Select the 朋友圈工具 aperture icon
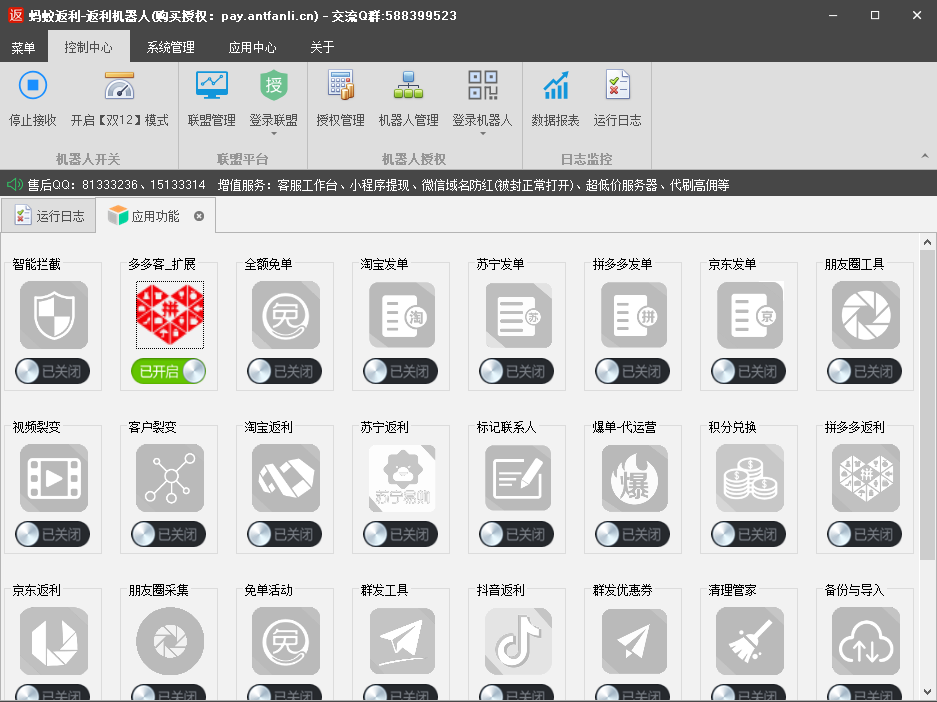 click(x=865, y=315)
